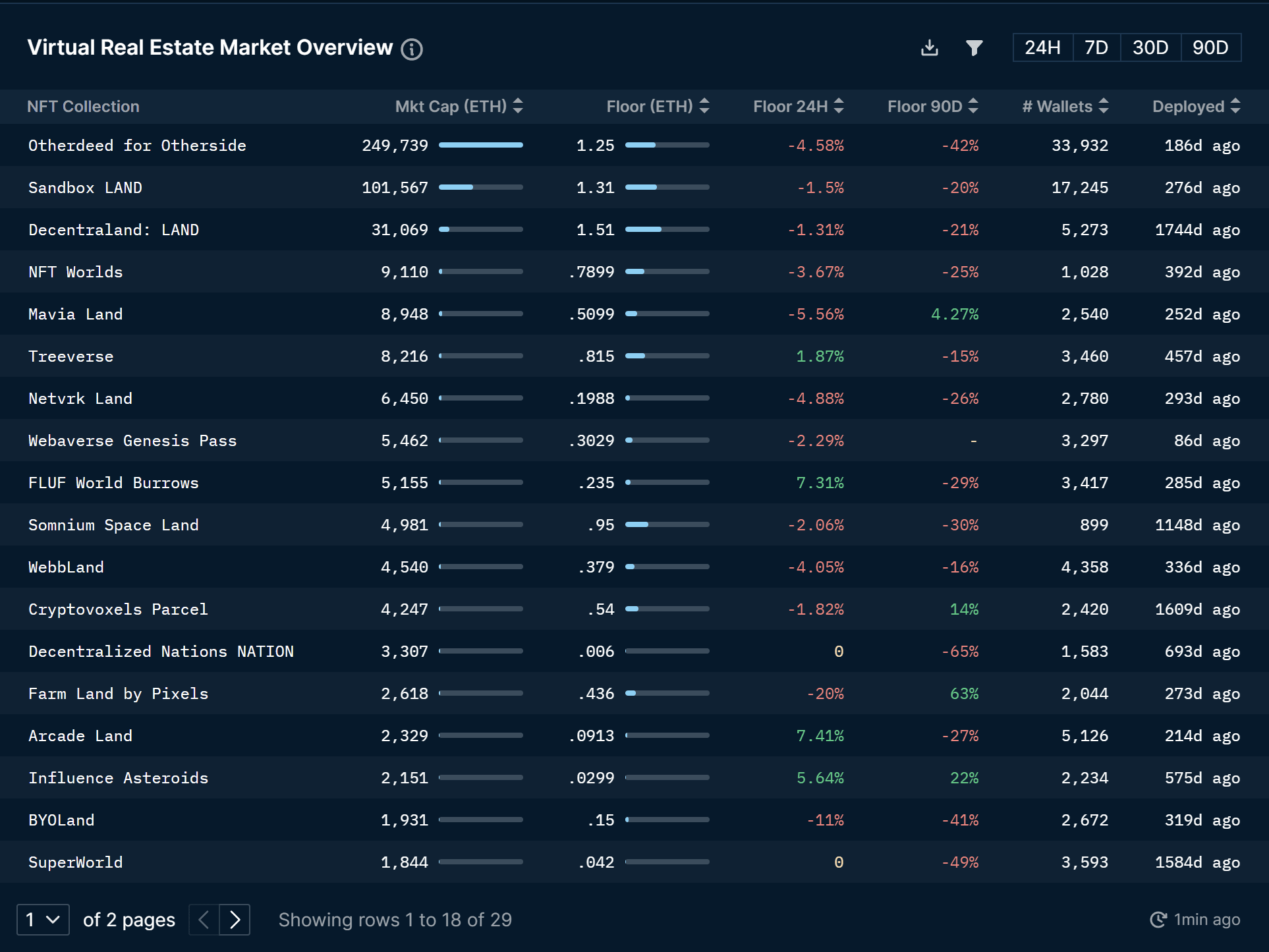
Task: Go to the next page arrow
Action: (x=236, y=919)
